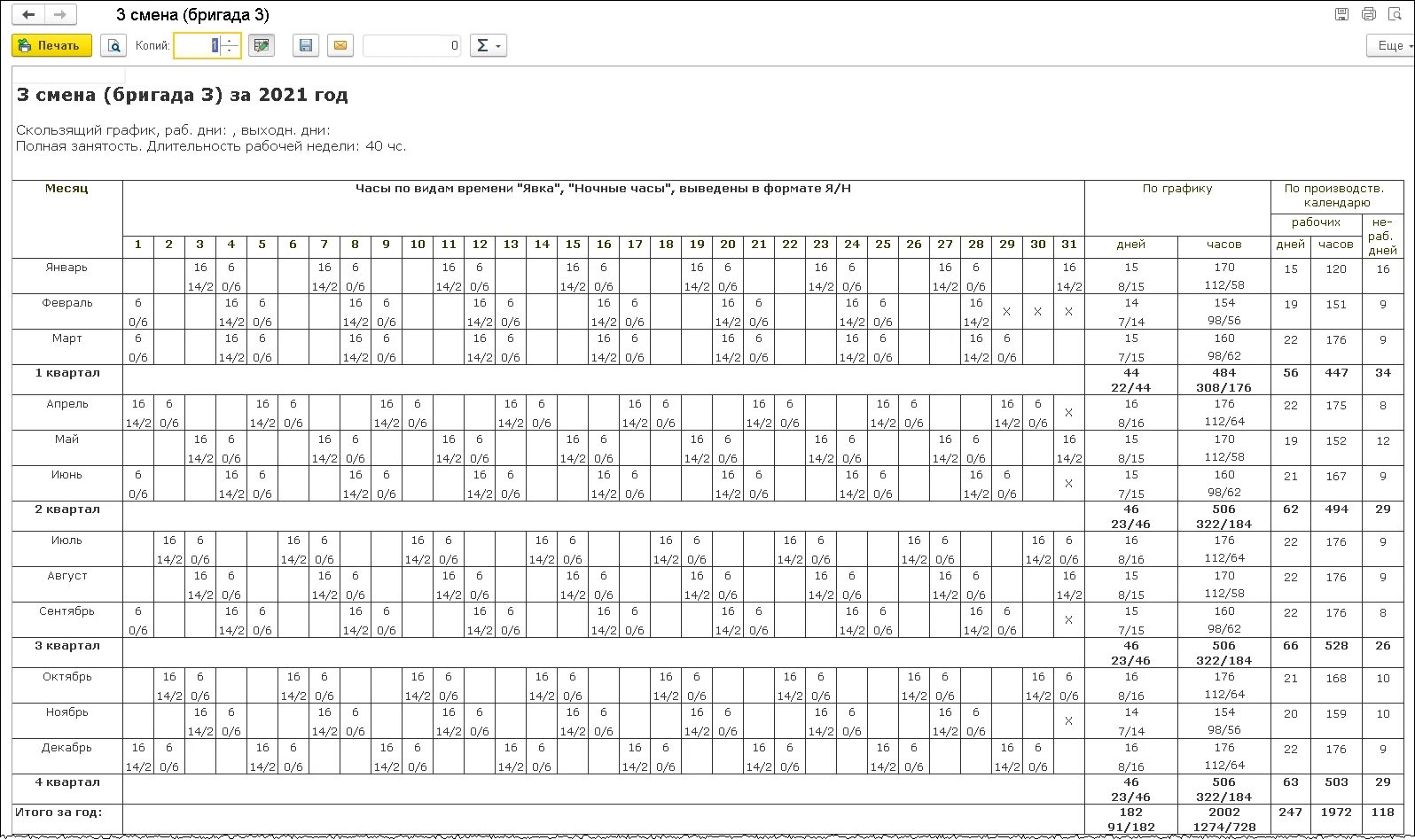Click the yearly total hours cell 2002
This screenshot has width=1415, height=840.
click(x=1224, y=812)
